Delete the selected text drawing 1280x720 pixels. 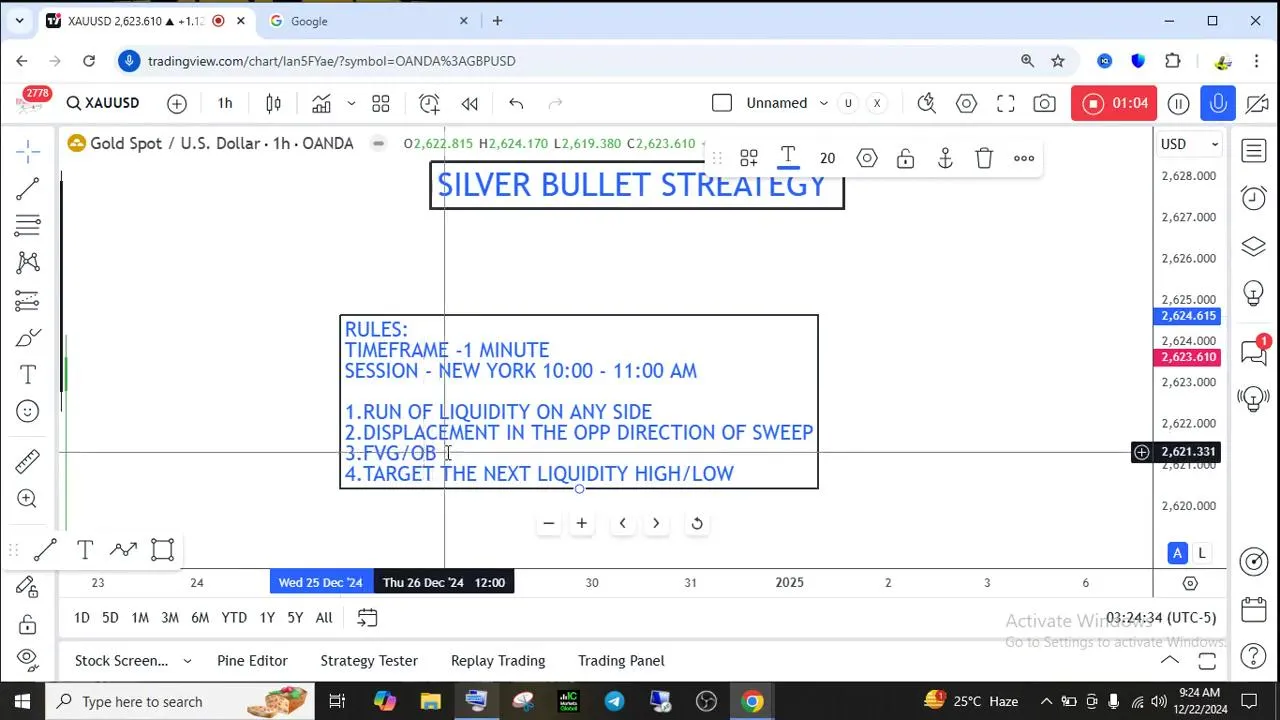[x=984, y=158]
